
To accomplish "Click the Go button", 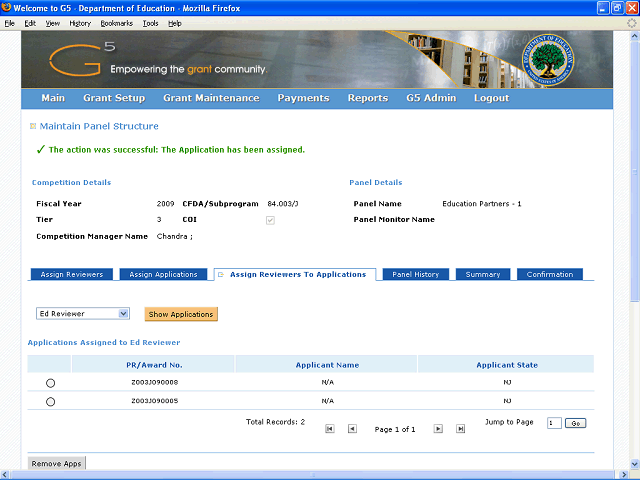I will click(576, 423).
